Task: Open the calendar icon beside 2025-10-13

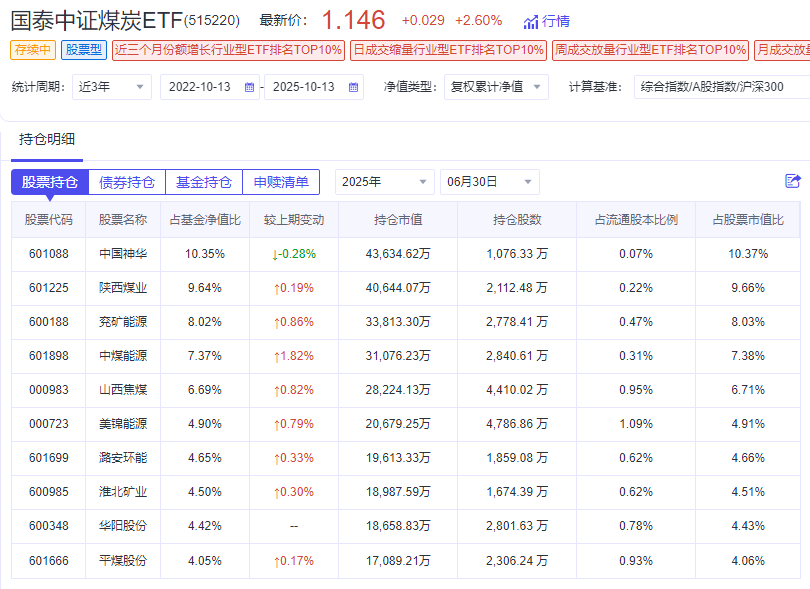Action: (353, 87)
